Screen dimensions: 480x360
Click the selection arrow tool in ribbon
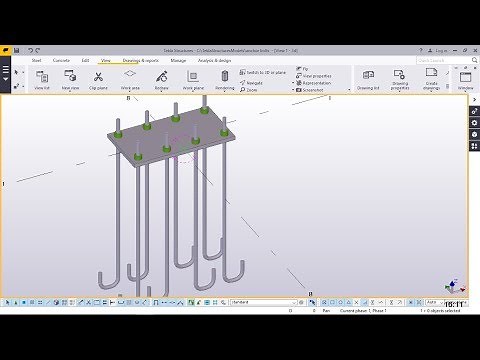(x=16, y=72)
